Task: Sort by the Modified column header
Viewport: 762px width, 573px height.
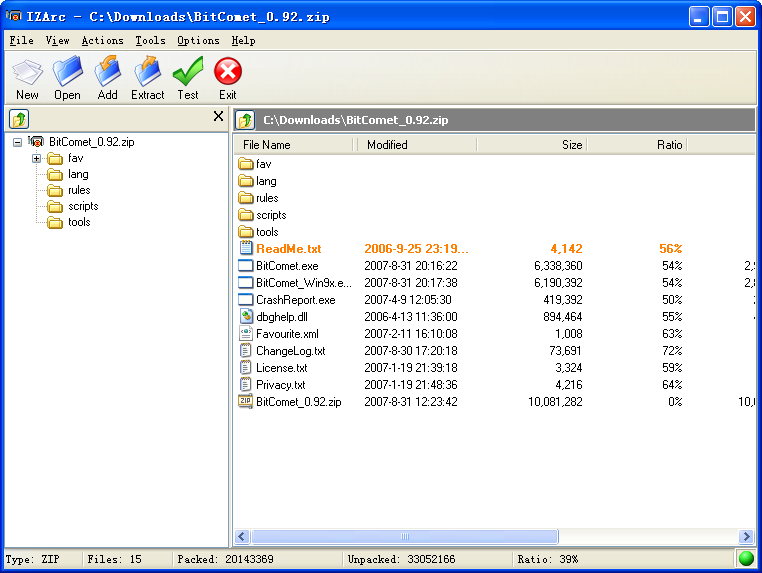Action: 417,145
